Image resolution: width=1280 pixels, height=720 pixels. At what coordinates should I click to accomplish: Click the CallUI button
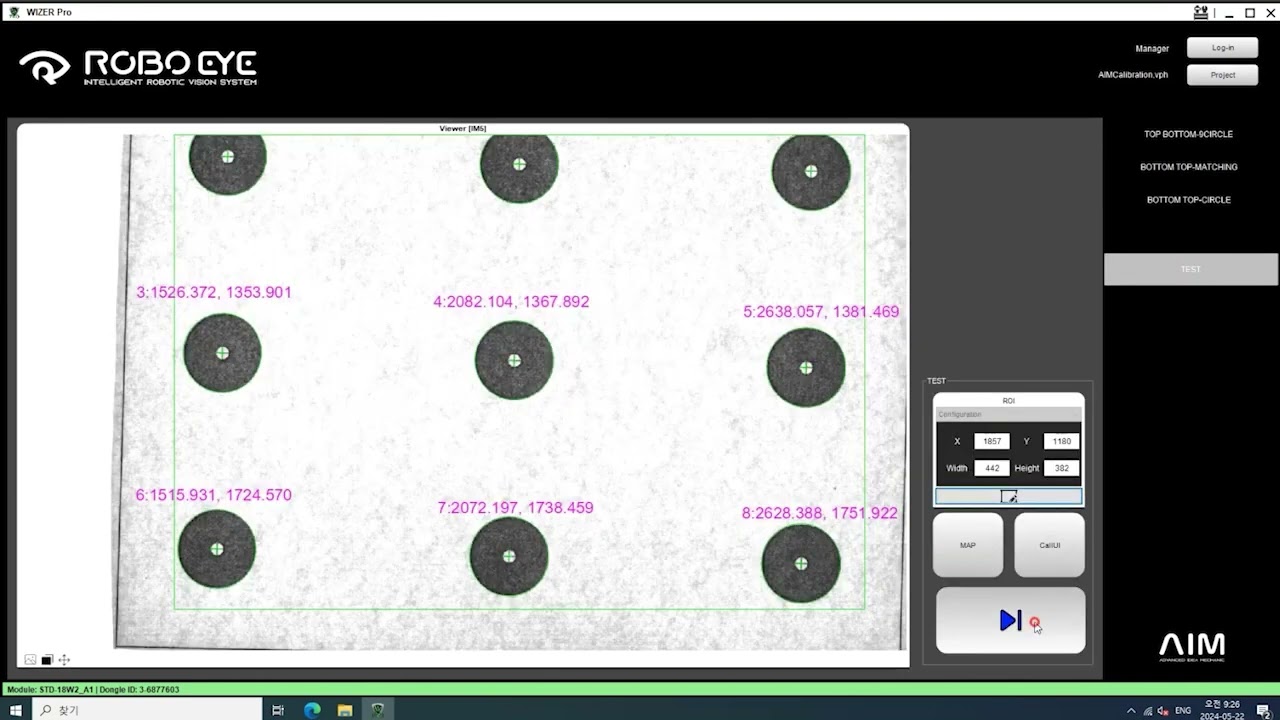(1049, 545)
